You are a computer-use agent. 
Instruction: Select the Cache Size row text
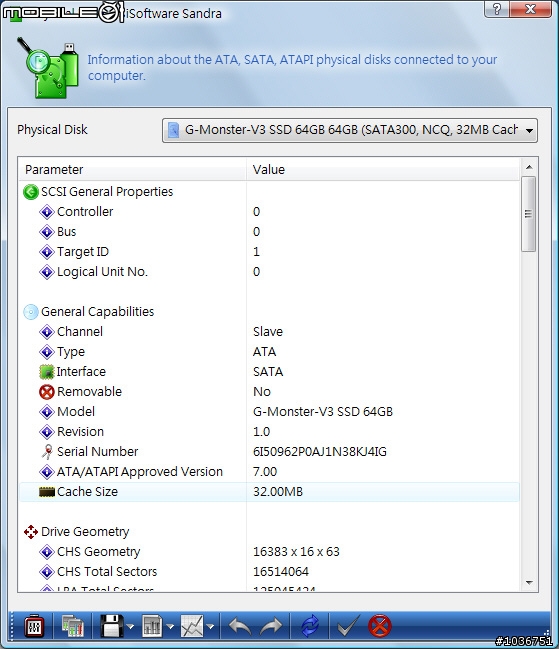click(x=87, y=492)
